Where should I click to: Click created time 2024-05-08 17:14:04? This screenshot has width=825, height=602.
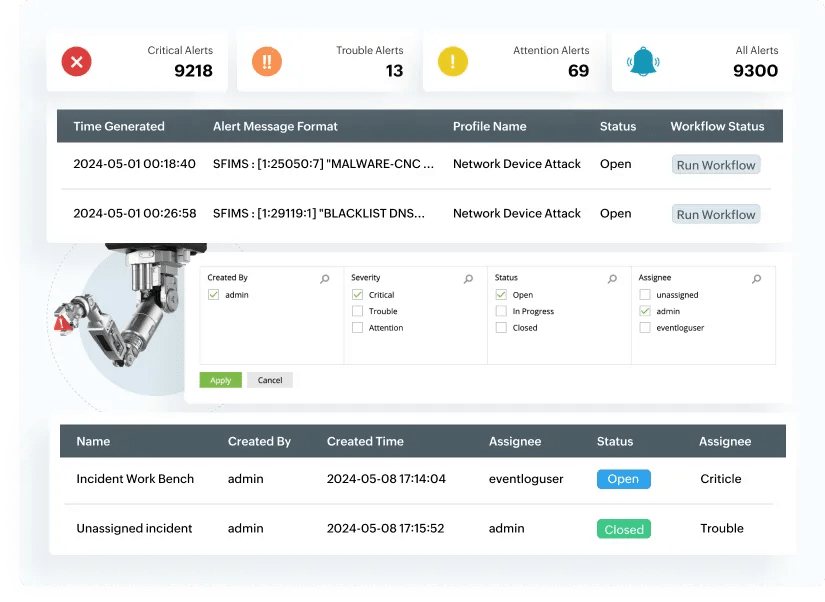coord(386,479)
